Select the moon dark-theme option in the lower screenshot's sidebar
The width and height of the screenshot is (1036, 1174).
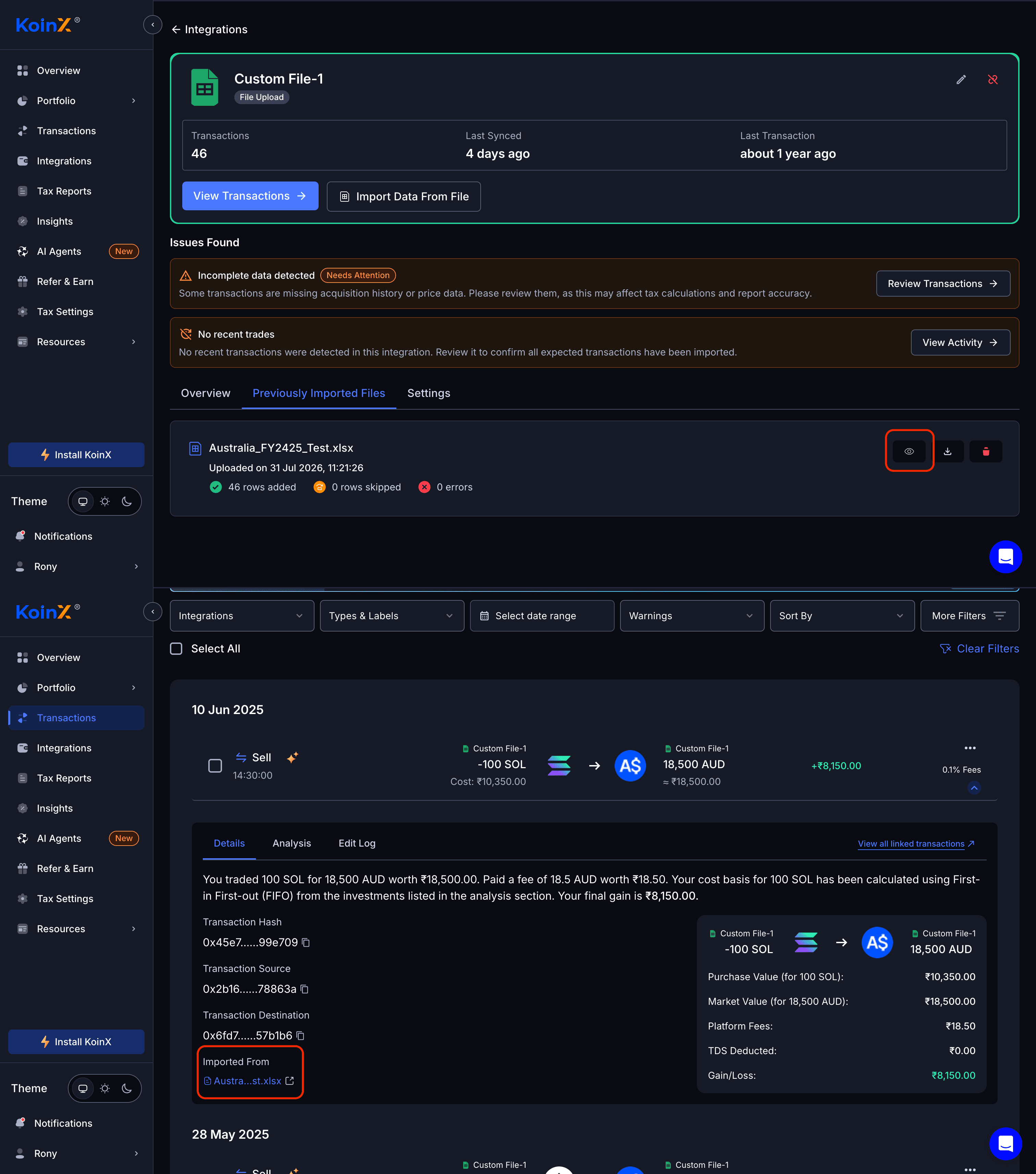coord(127,1088)
